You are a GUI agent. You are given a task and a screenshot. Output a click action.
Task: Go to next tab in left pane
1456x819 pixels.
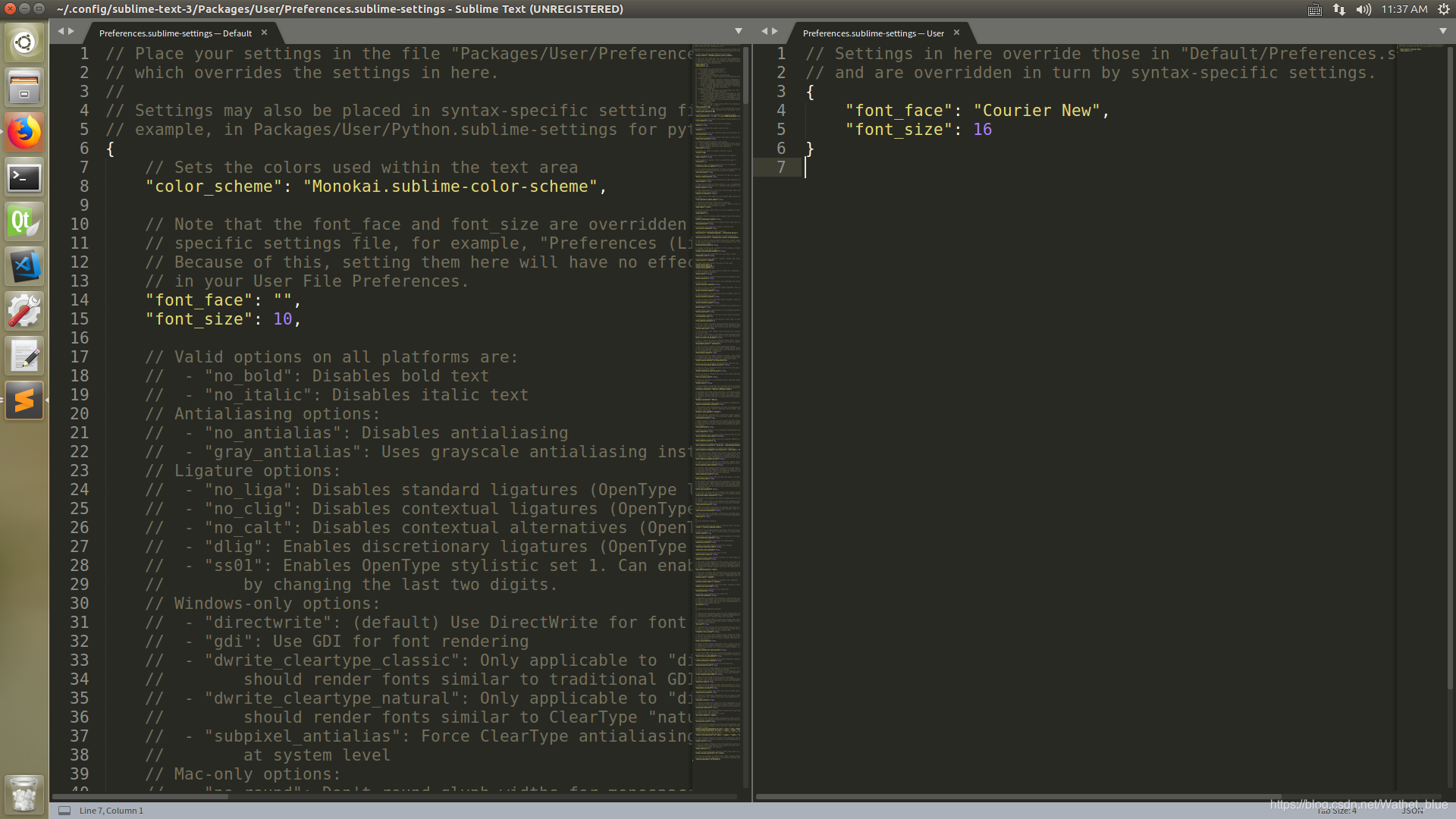71,31
